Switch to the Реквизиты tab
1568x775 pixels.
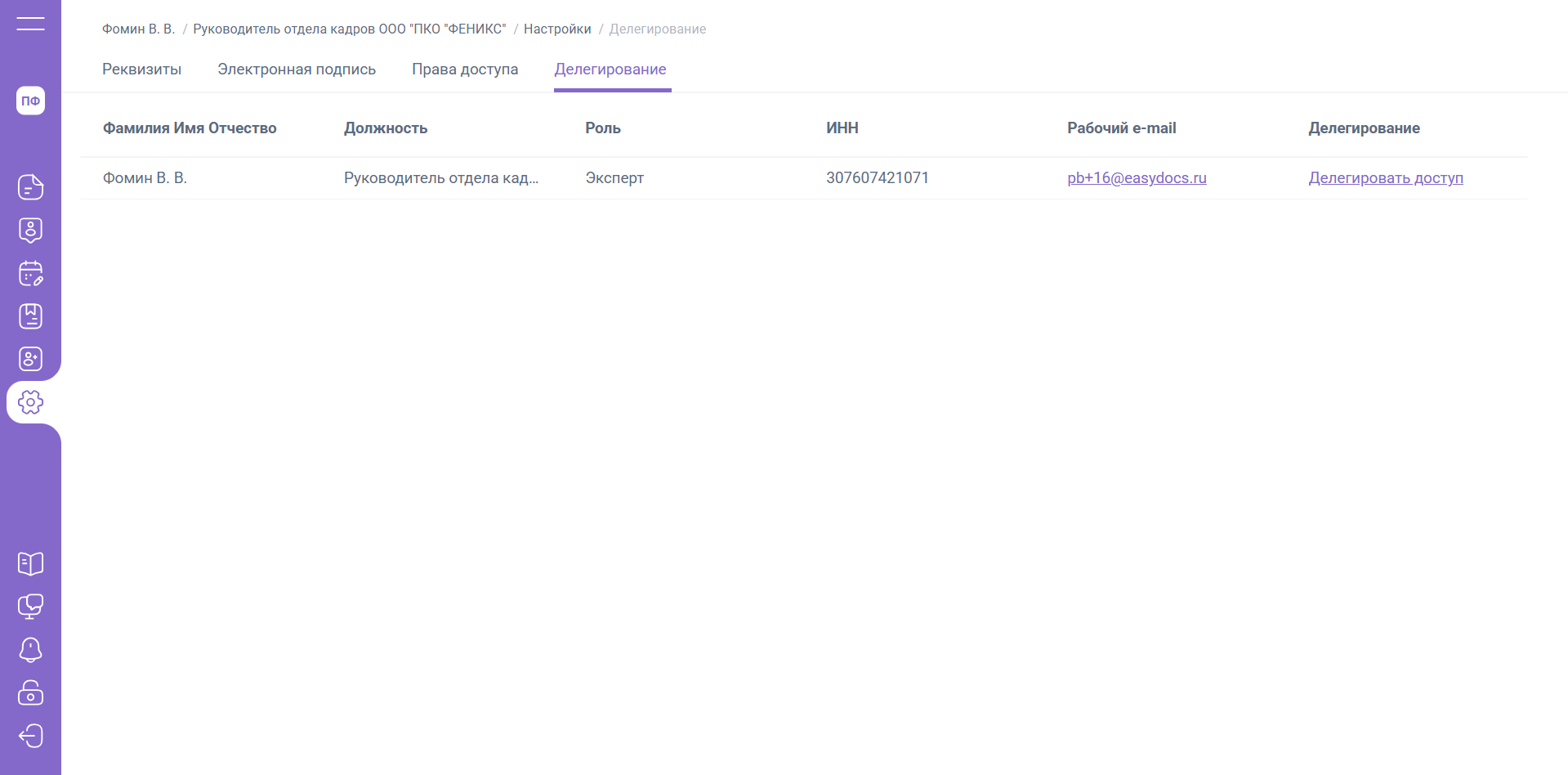point(141,69)
